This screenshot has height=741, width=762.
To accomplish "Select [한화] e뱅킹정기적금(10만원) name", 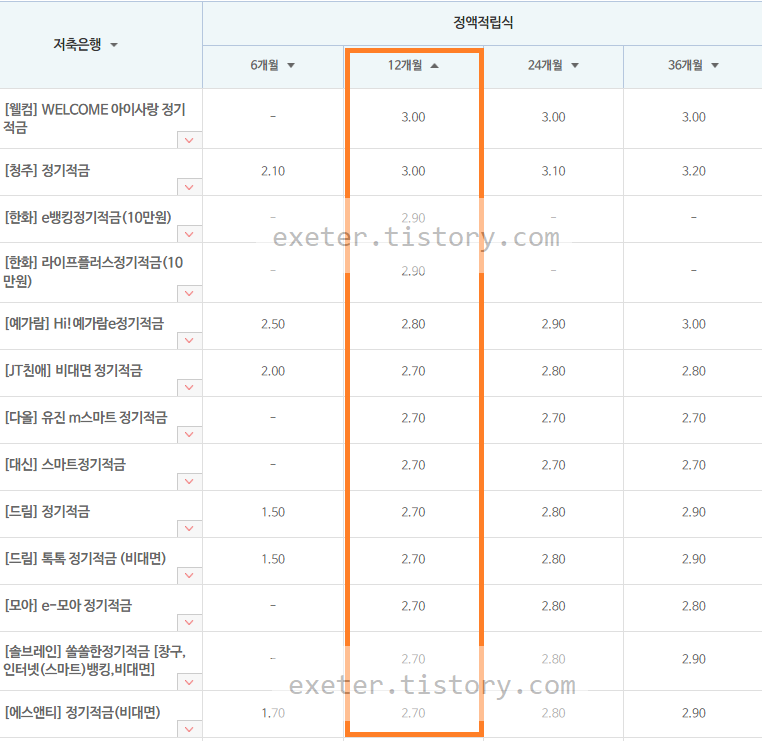I will click(x=88, y=217).
